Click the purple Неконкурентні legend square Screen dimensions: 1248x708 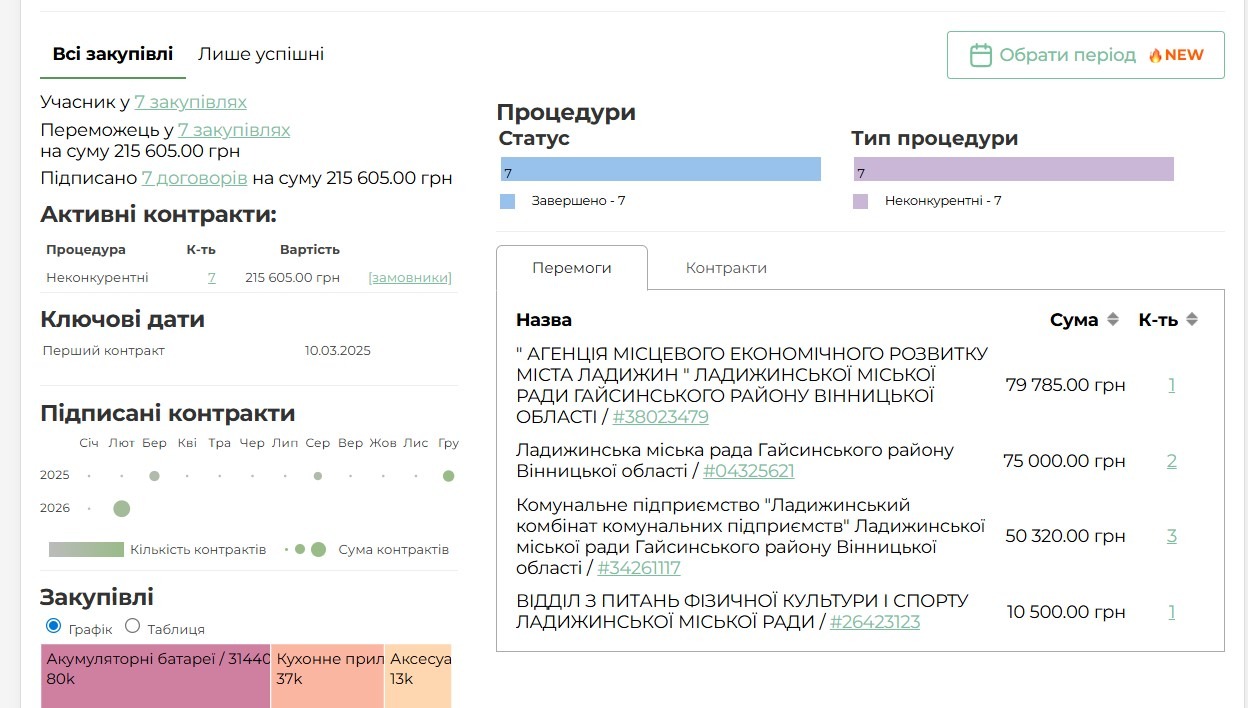coord(860,201)
